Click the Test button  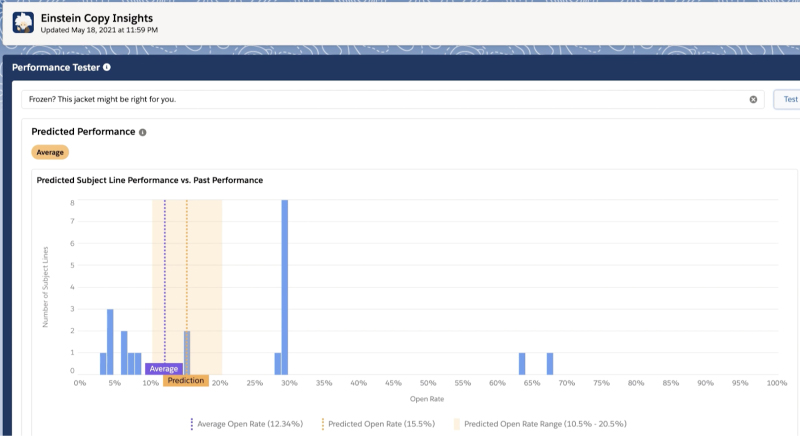click(x=787, y=99)
